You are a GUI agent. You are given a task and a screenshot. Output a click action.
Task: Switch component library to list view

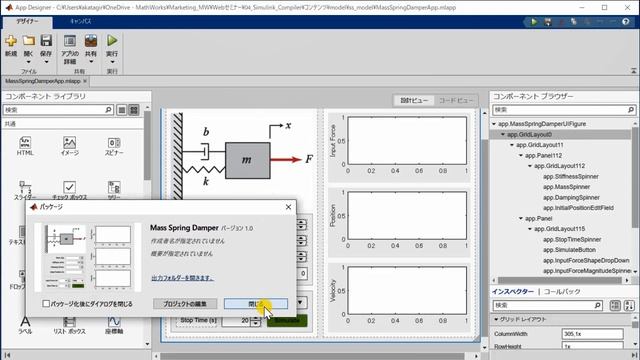pos(122,110)
